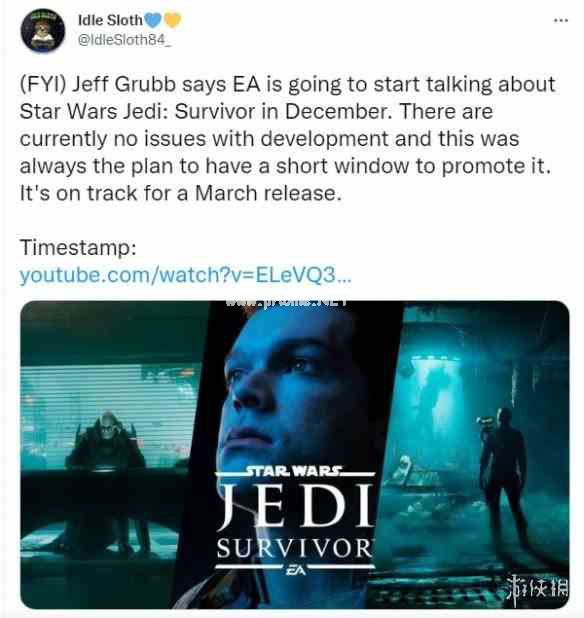Image resolution: width=584 pixels, height=618 pixels.
Task: Click the tweet text mentioning Jeff Grubb
Action: 287,139
